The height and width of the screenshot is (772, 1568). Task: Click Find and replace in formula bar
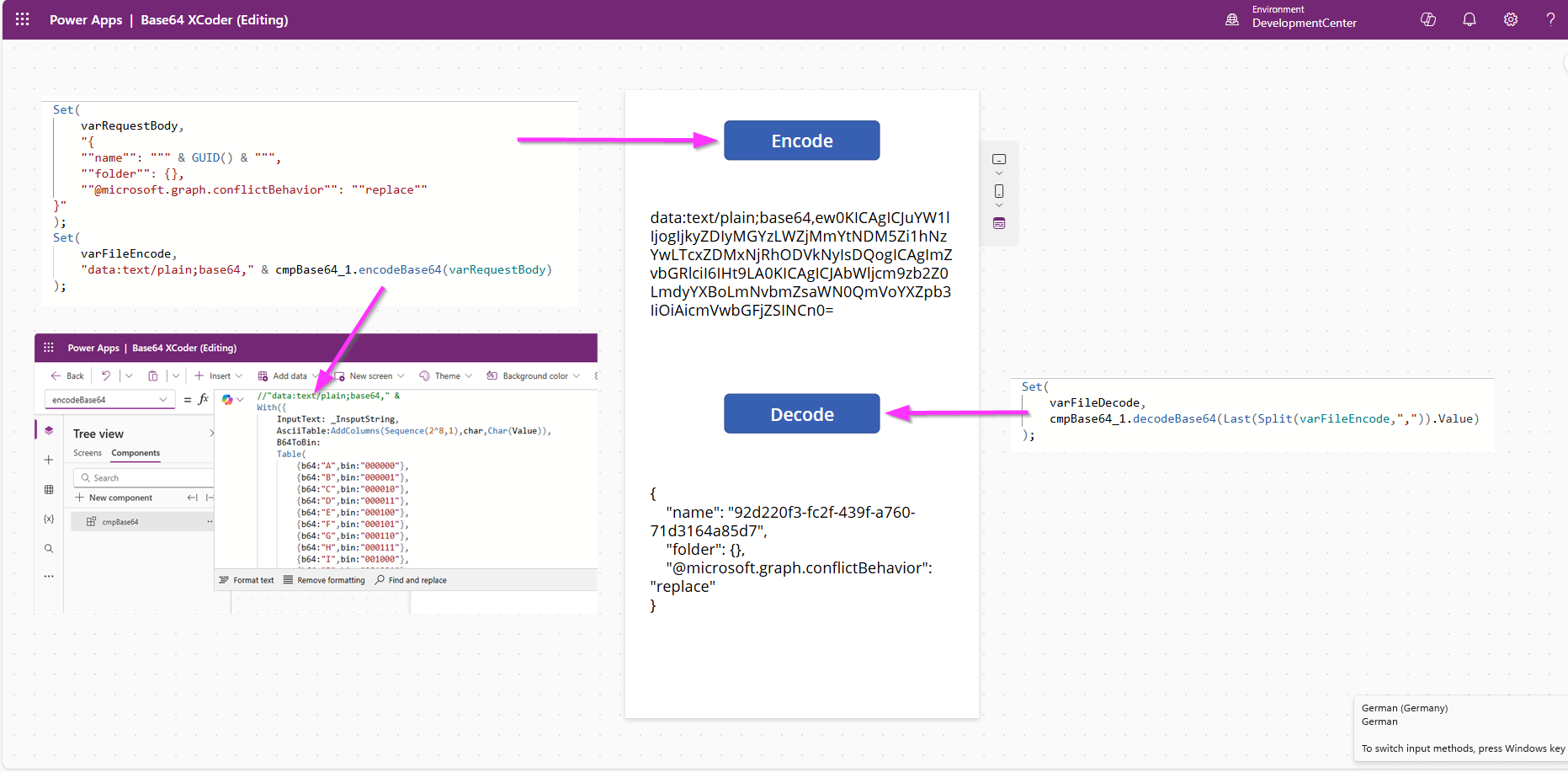pos(412,580)
